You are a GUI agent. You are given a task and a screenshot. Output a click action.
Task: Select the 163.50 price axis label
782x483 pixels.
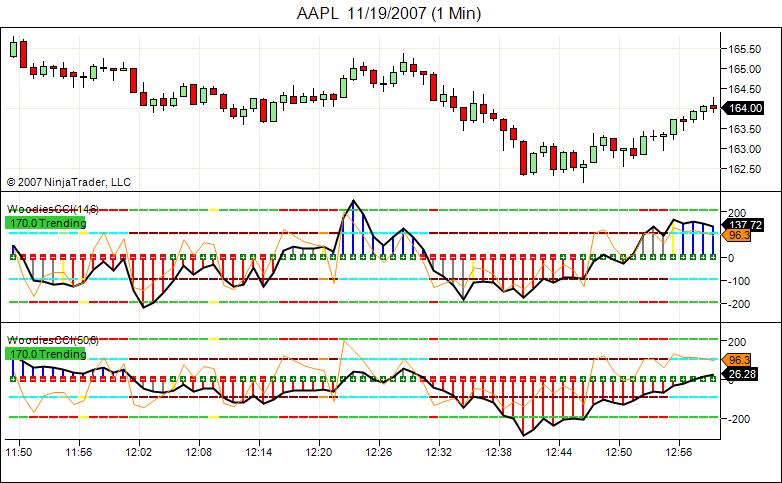point(745,129)
